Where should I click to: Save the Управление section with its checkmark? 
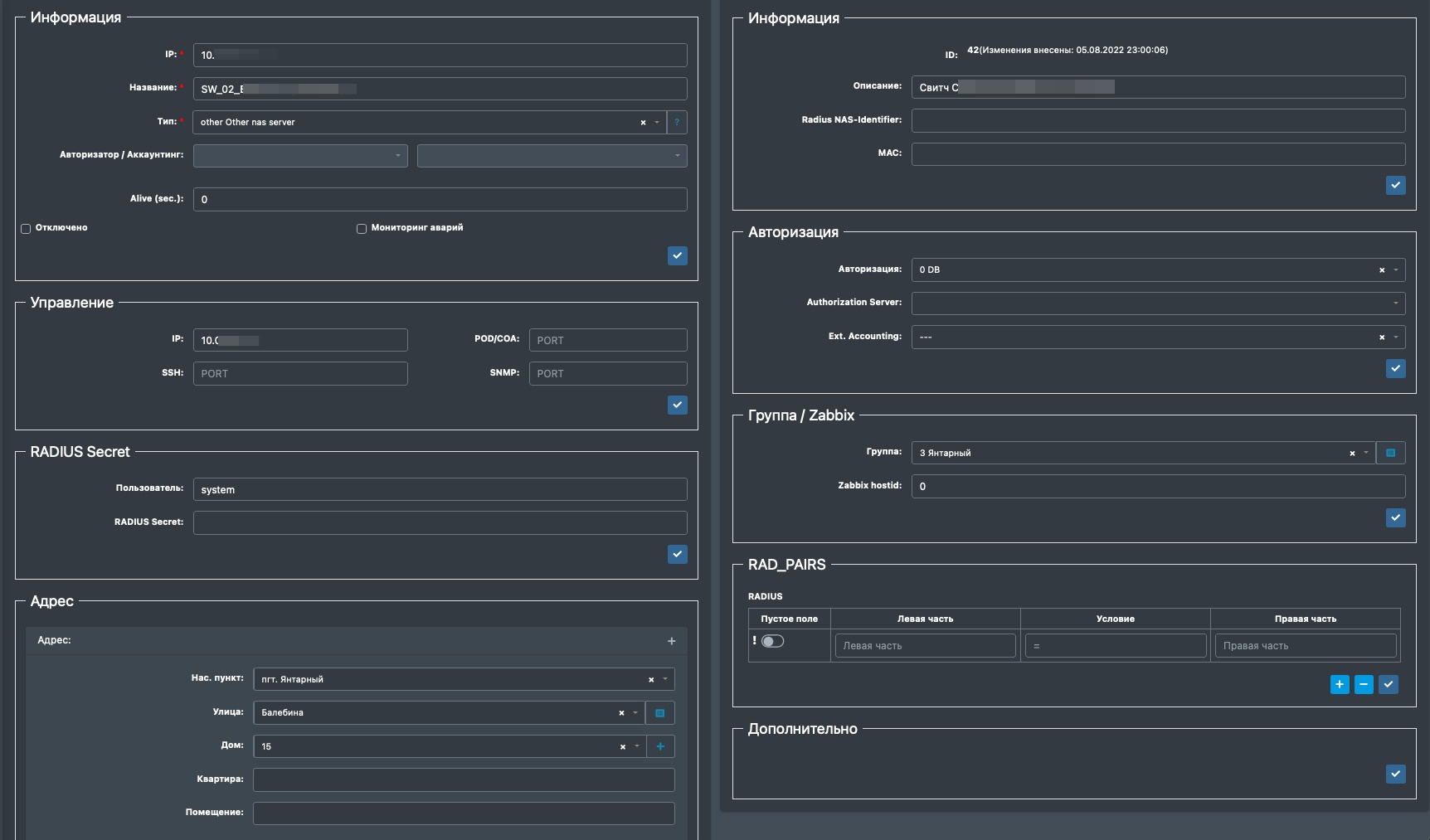tap(678, 405)
